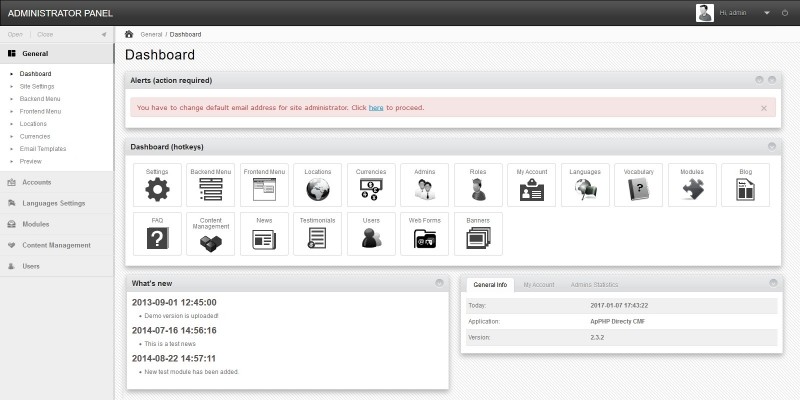Collapse the What's new panel
Image resolution: width=800 pixels, height=400 pixels.
440,283
